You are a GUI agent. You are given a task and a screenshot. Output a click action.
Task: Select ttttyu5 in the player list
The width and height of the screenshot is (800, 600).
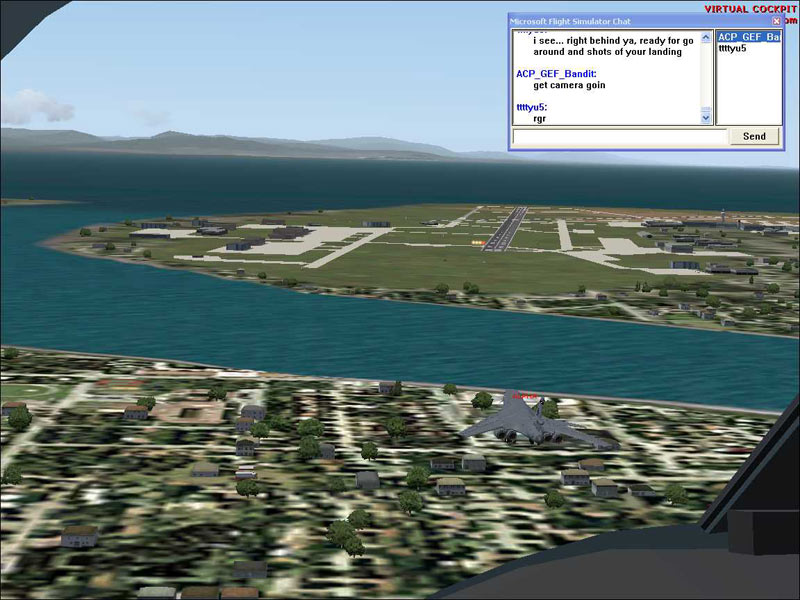(x=732, y=48)
